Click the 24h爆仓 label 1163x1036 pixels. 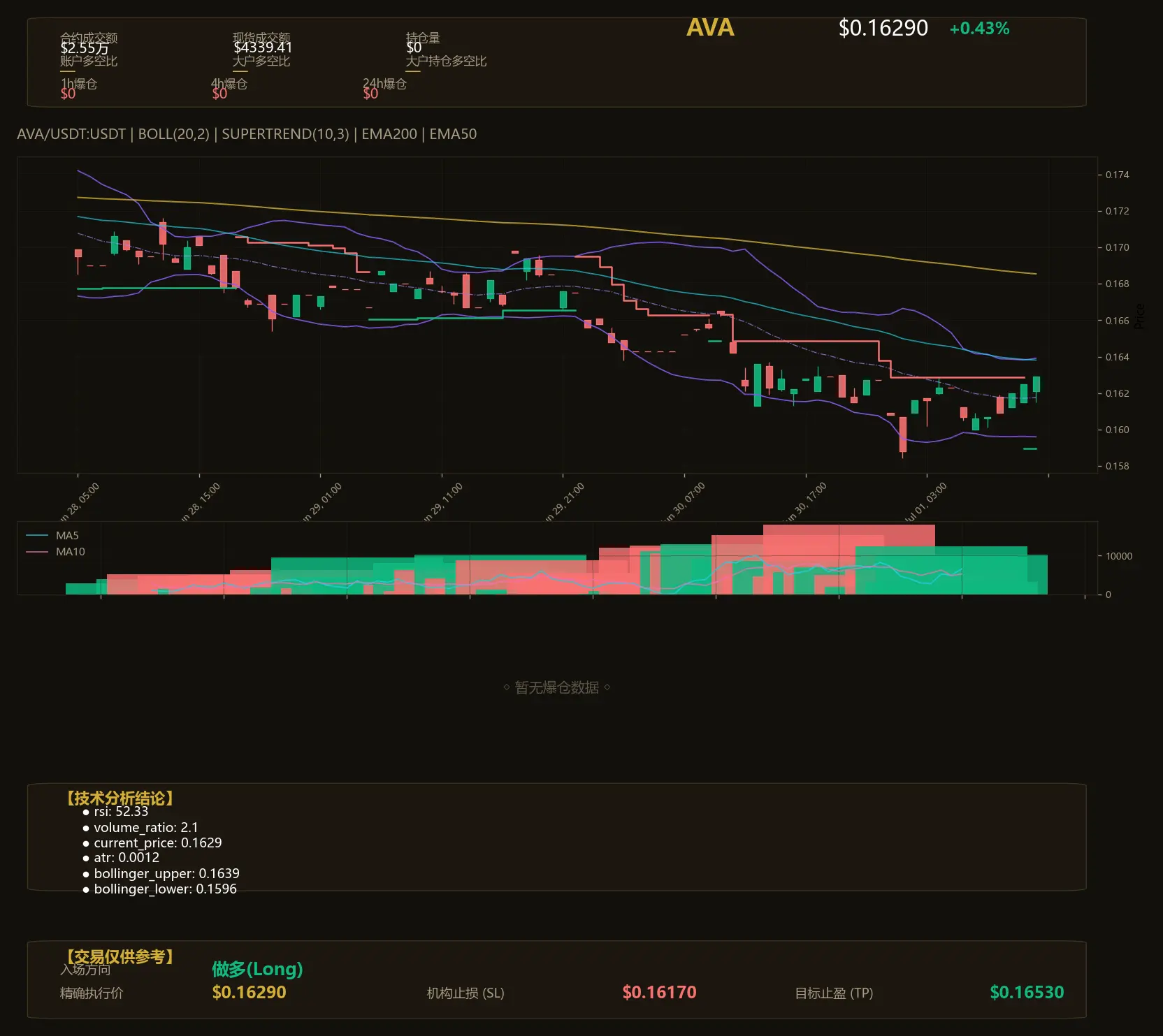pyautogui.click(x=384, y=84)
